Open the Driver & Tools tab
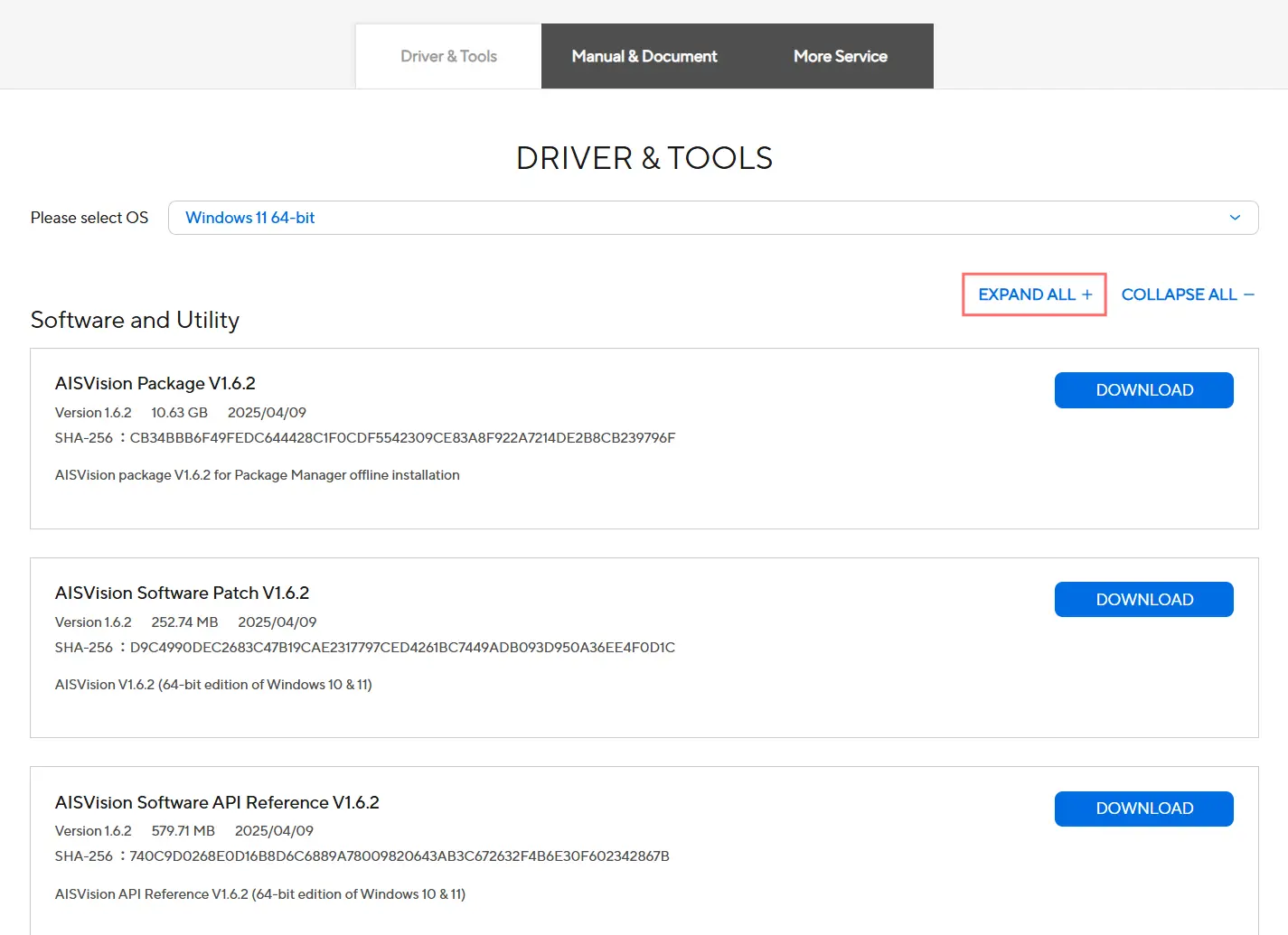The image size is (1288, 935). coord(448,56)
